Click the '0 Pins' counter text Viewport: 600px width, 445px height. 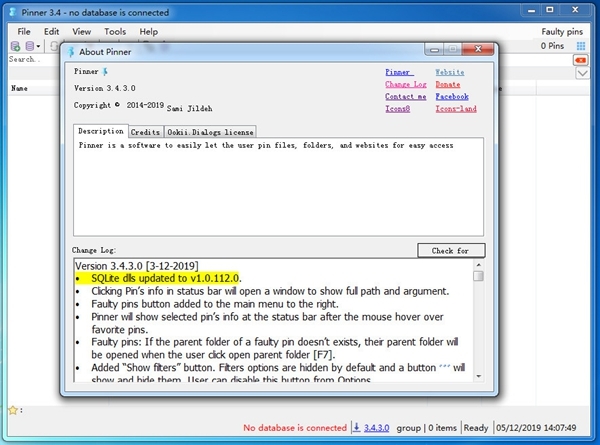(552, 46)
